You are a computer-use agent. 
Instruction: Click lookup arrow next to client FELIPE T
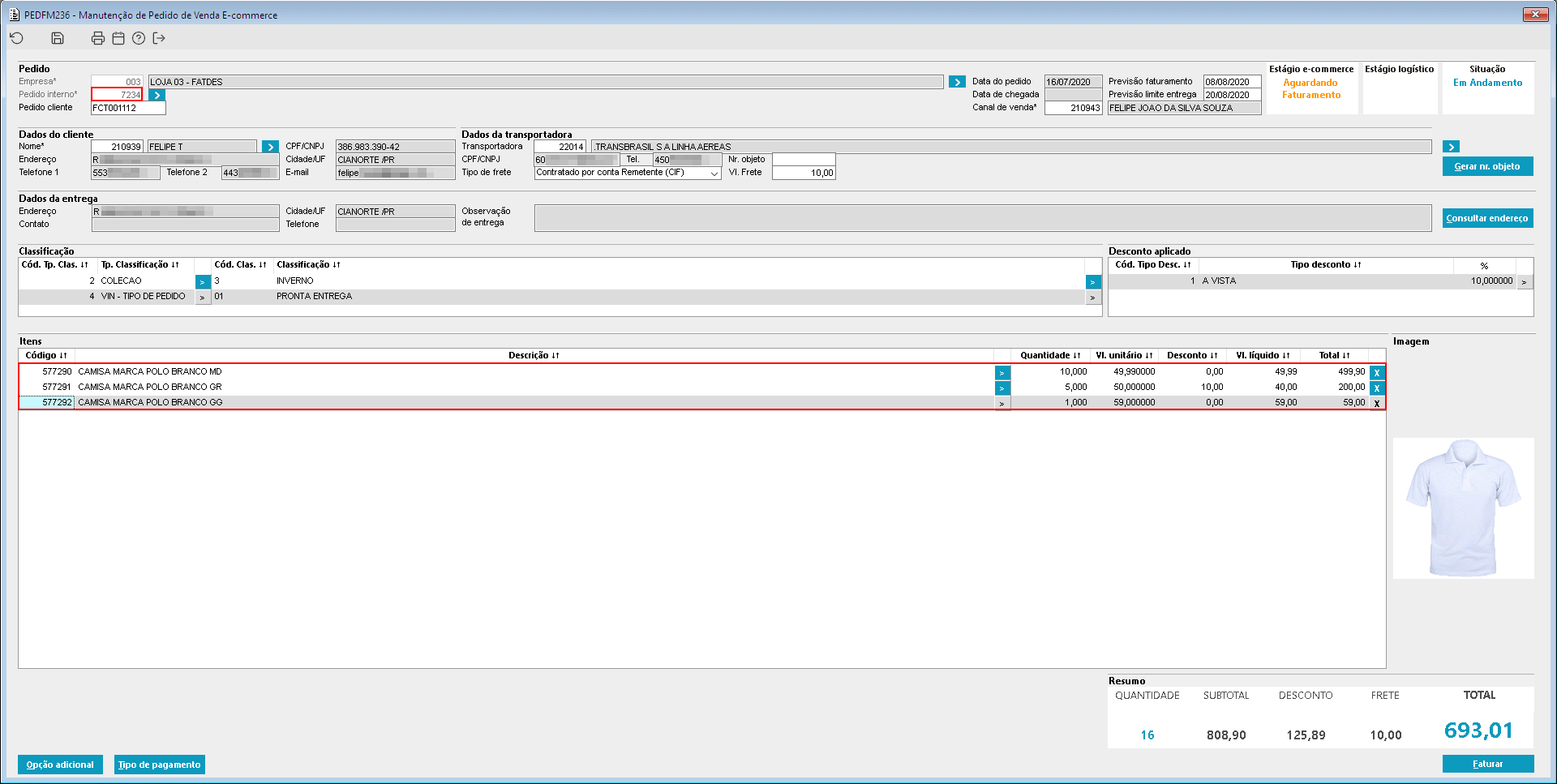[x=271, y=147]
